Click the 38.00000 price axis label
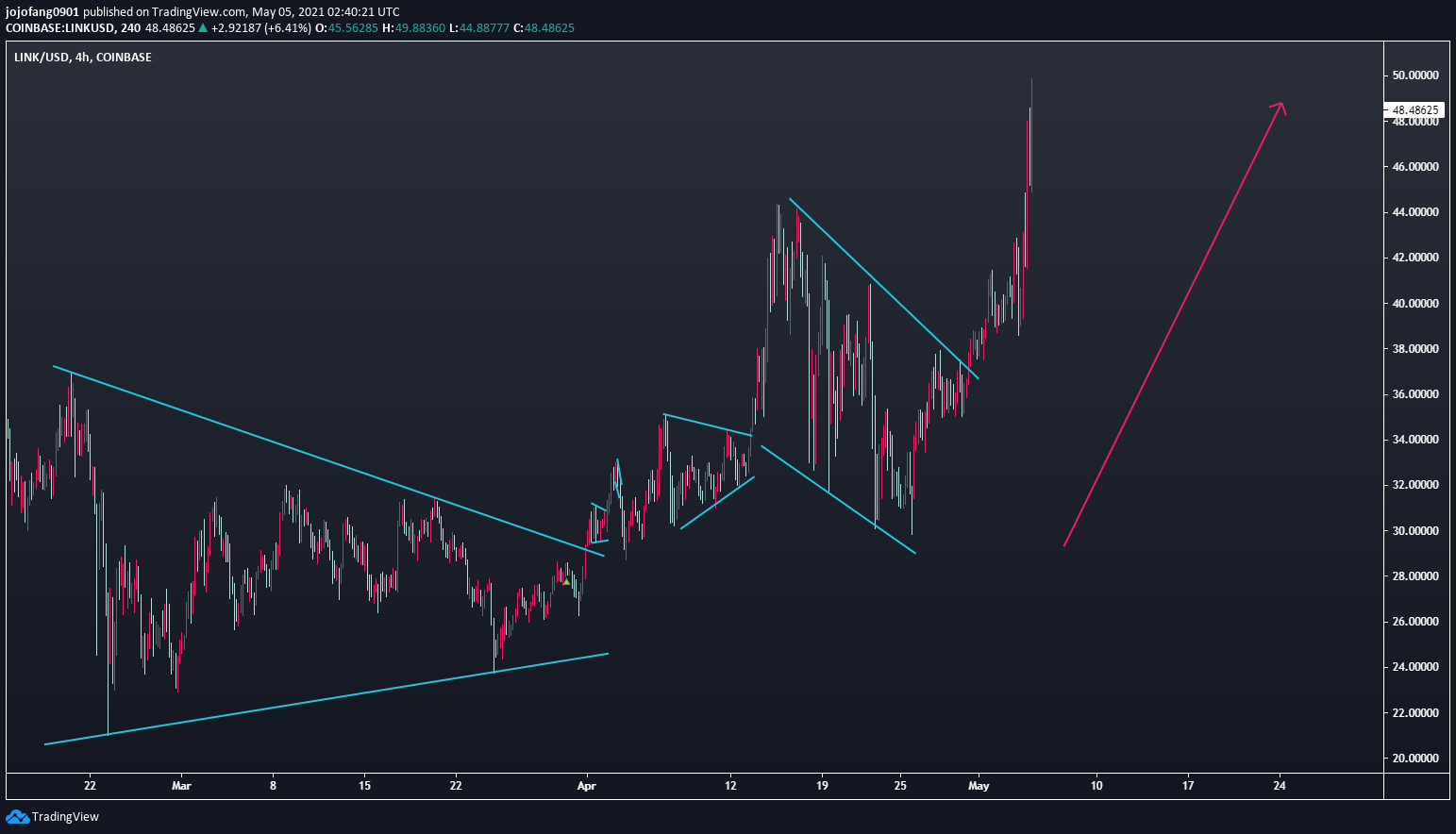The width and height of the screenshot is (1456, 834). click(1415, 349)
